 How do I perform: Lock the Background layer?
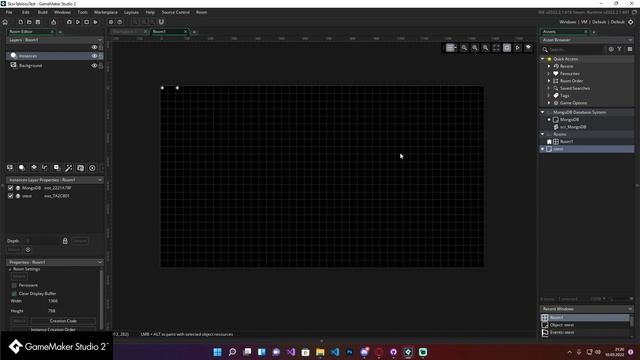pyautogui.click(x=101, y=65)
